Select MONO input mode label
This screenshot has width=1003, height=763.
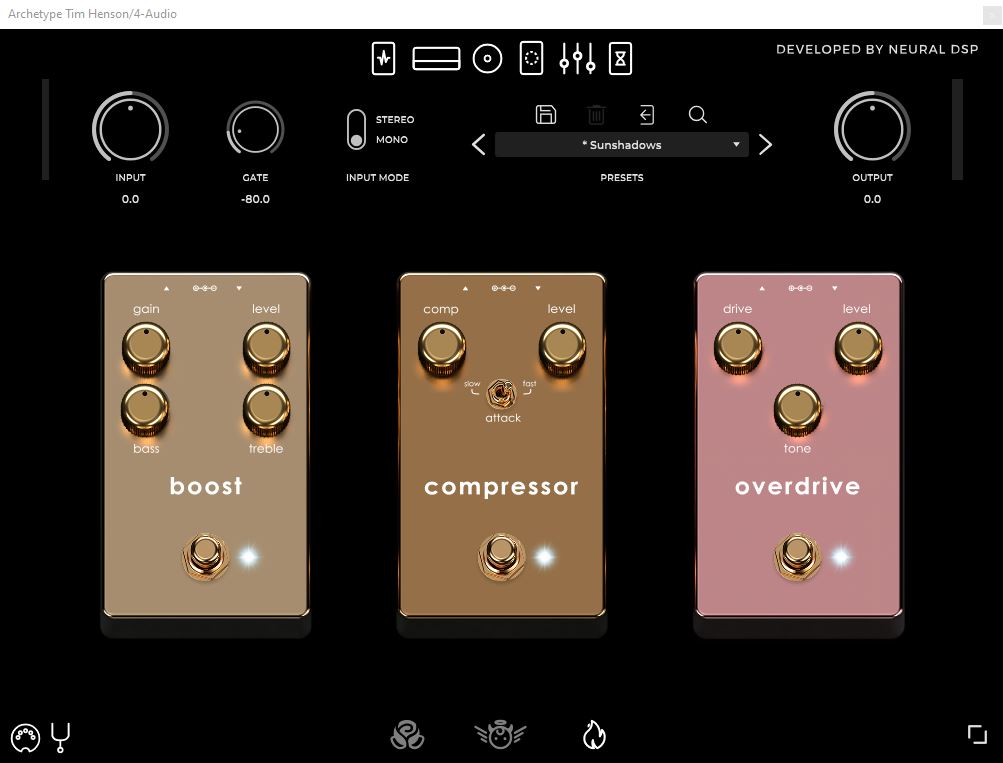click(x=391, y=139)
